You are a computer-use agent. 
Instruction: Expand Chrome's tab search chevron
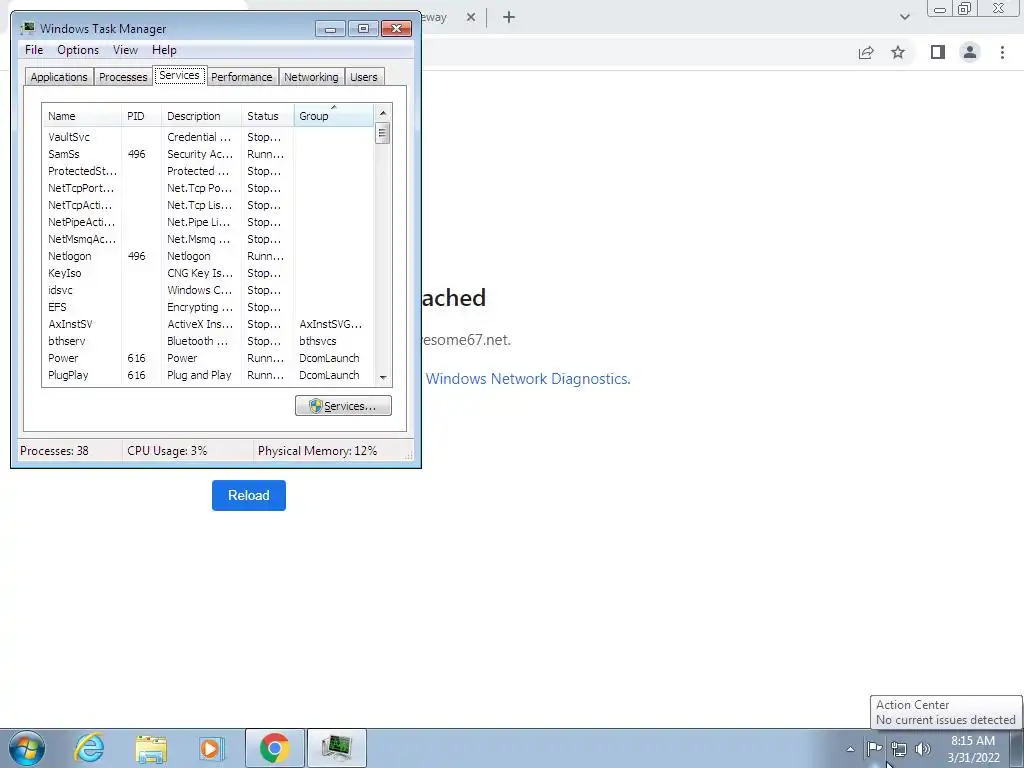(904, 17)
